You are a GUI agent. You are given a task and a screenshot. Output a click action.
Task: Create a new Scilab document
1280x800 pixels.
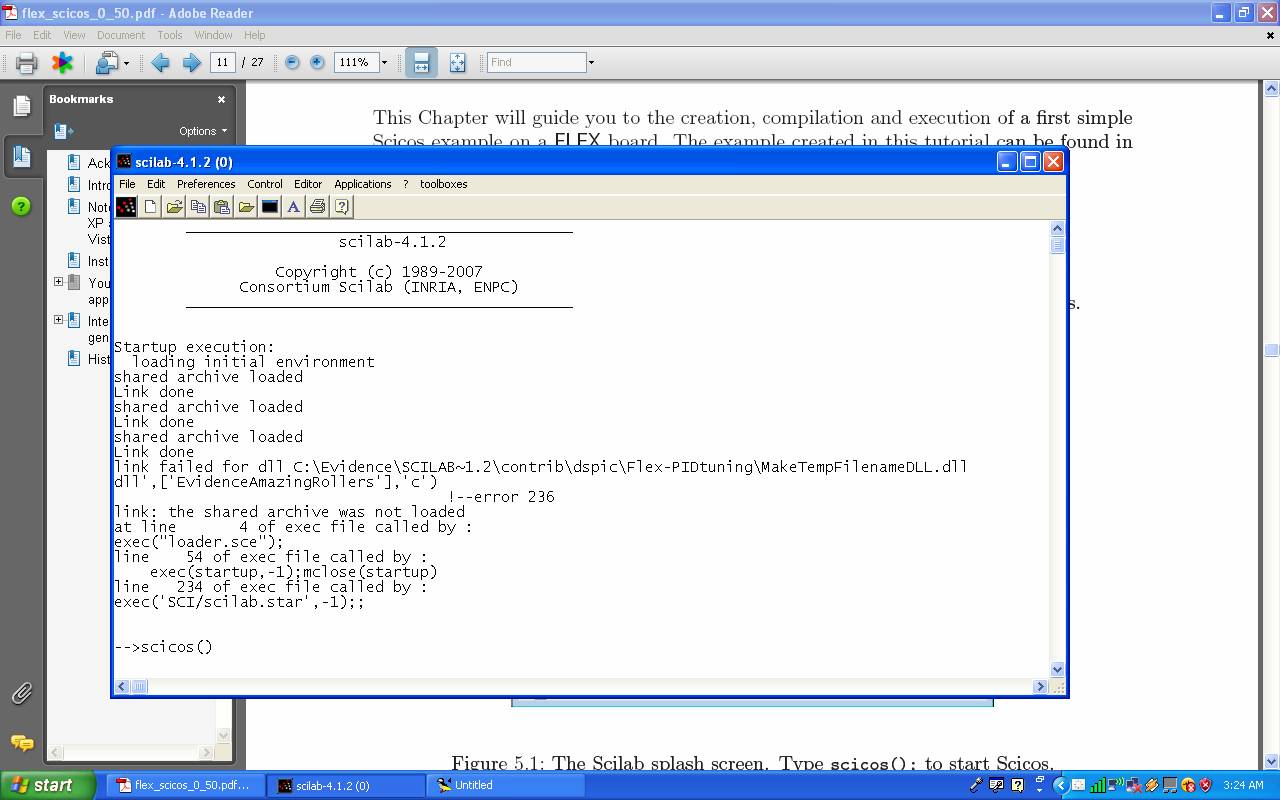pos(150,206)
